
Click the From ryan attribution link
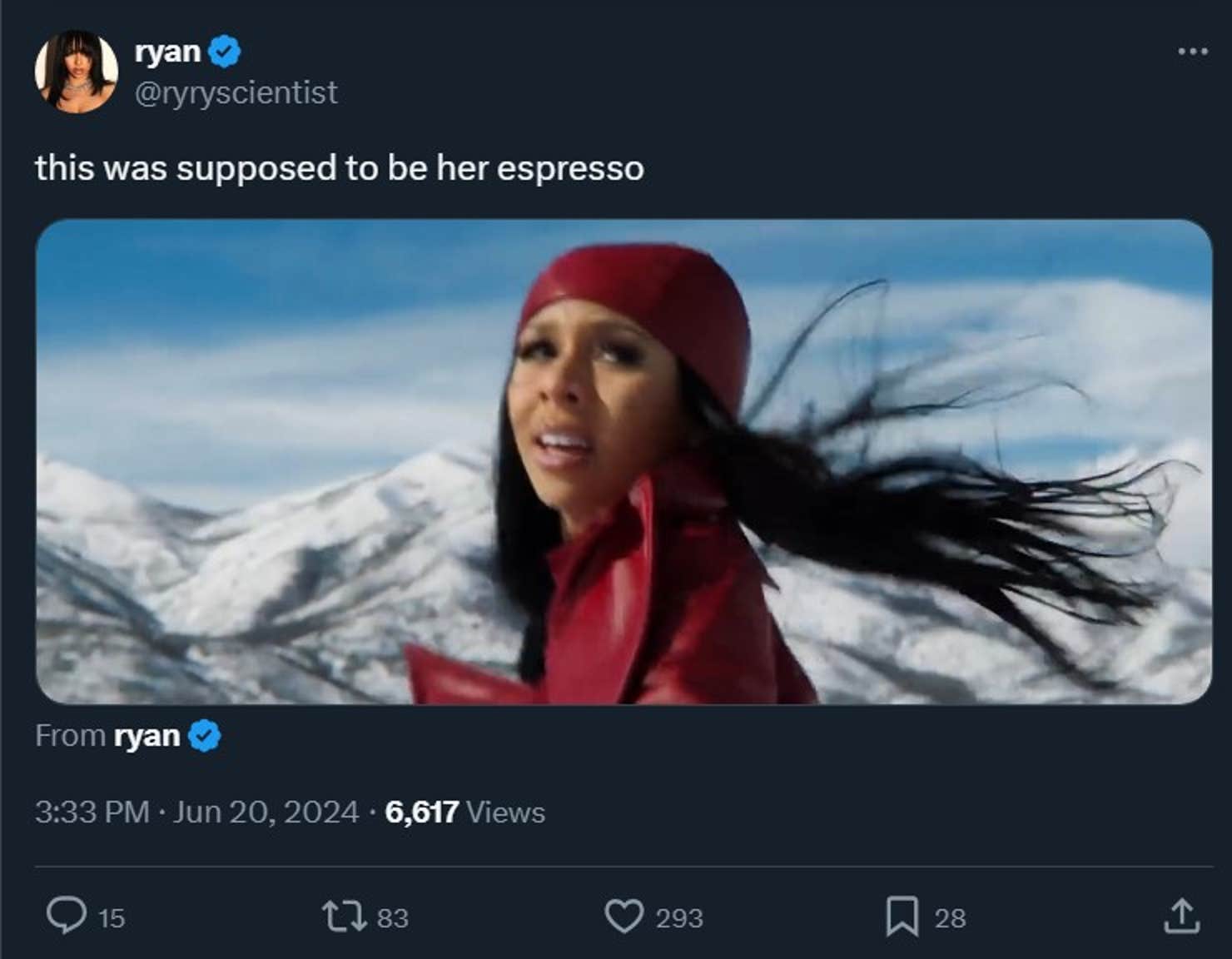coord(150,735)
